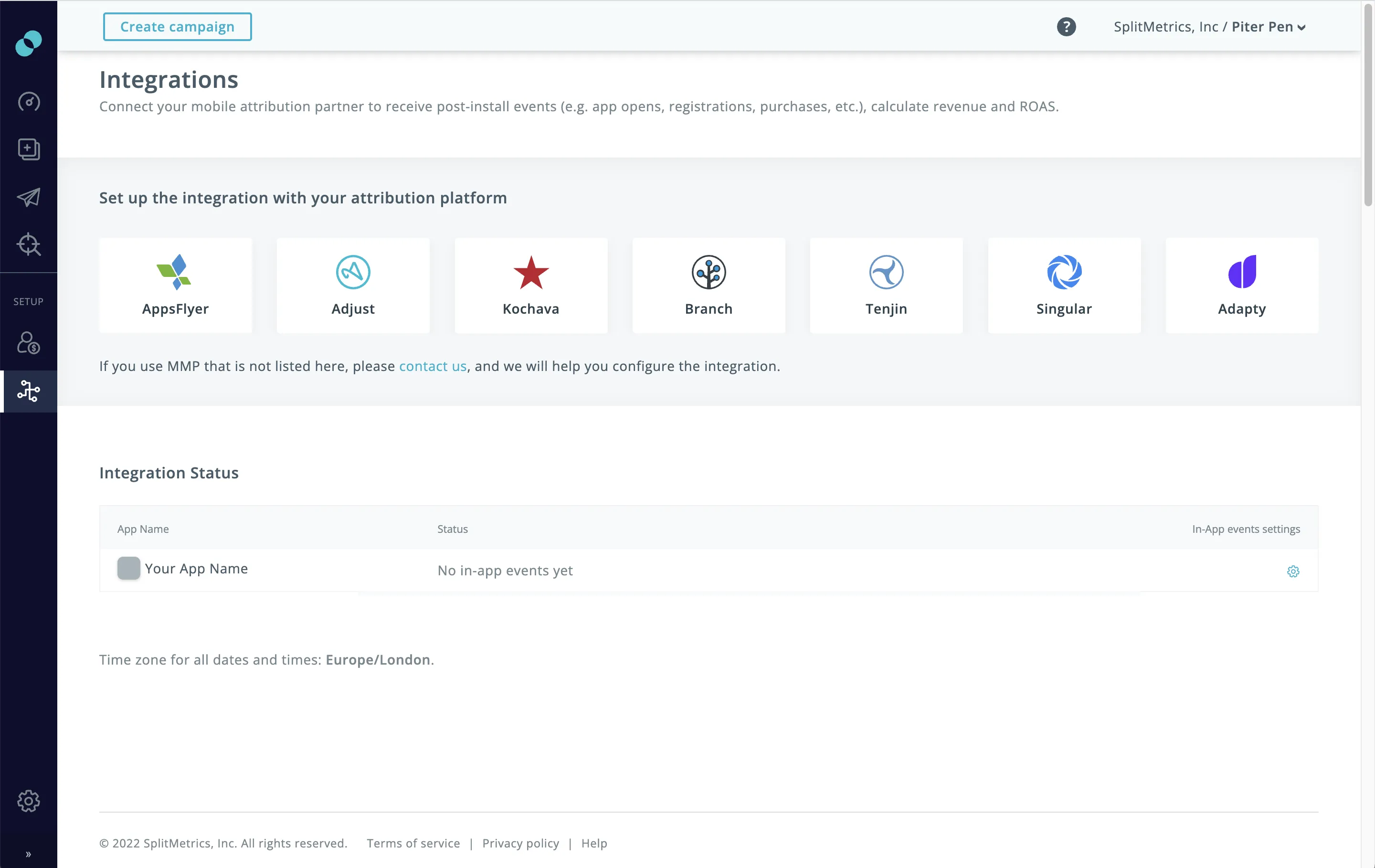Pick the Kochava integration card
1375x868 pixels.
(x=530, y=286)
